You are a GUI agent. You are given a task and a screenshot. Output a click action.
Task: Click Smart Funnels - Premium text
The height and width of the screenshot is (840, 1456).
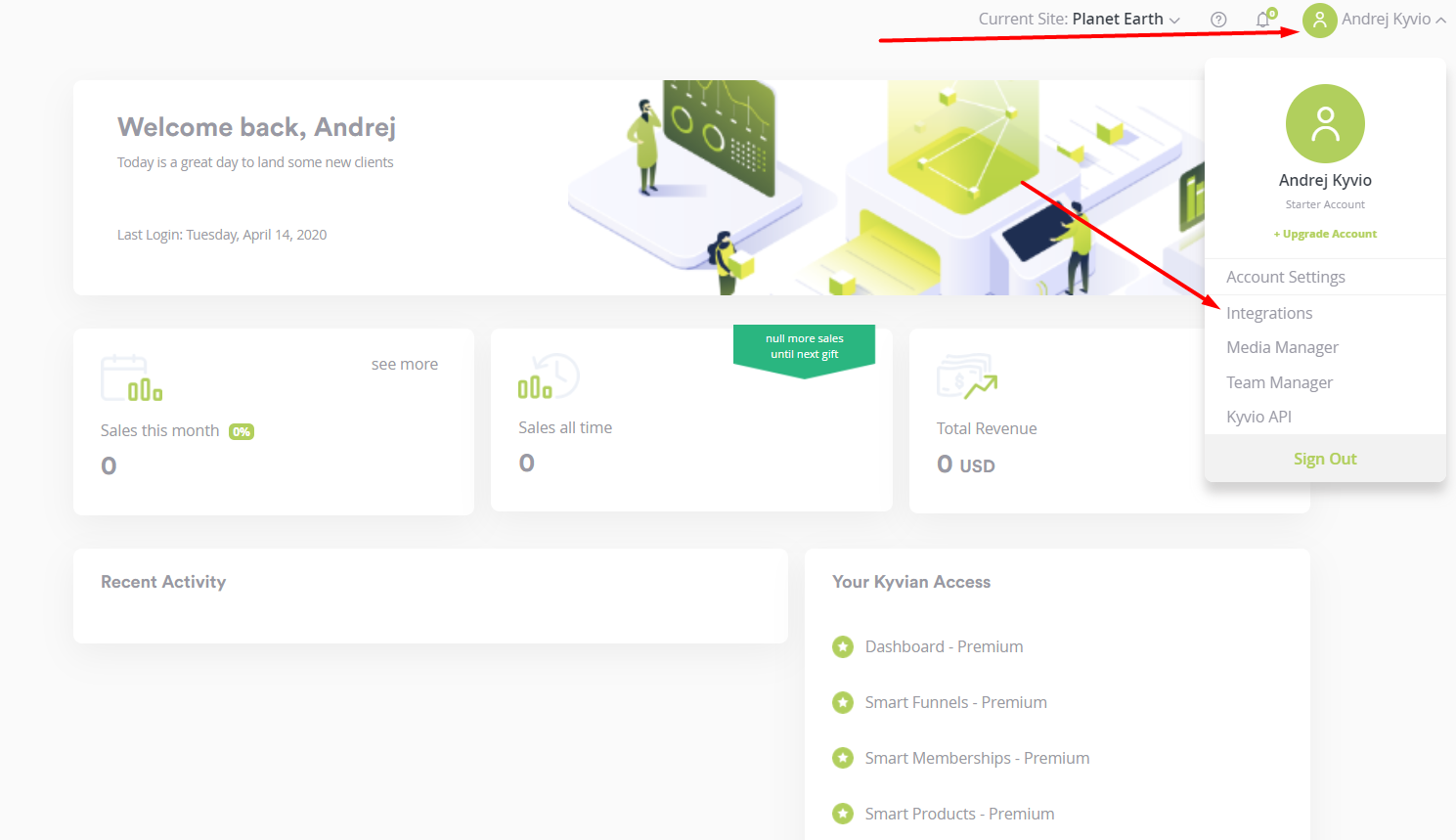(955, 702)
